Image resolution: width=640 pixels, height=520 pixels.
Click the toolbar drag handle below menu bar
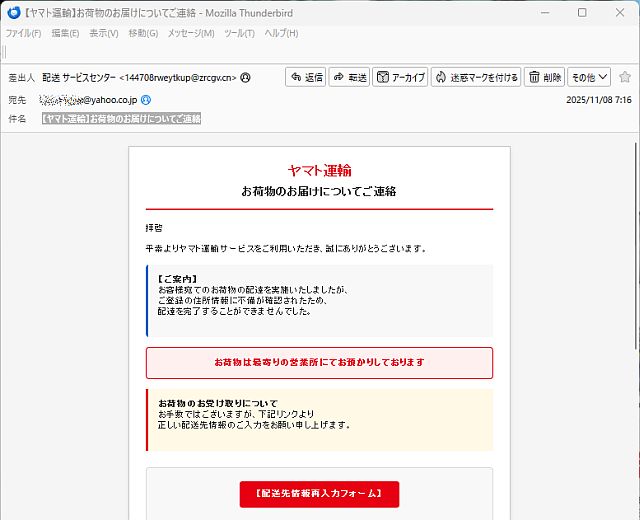click(4, 52)
